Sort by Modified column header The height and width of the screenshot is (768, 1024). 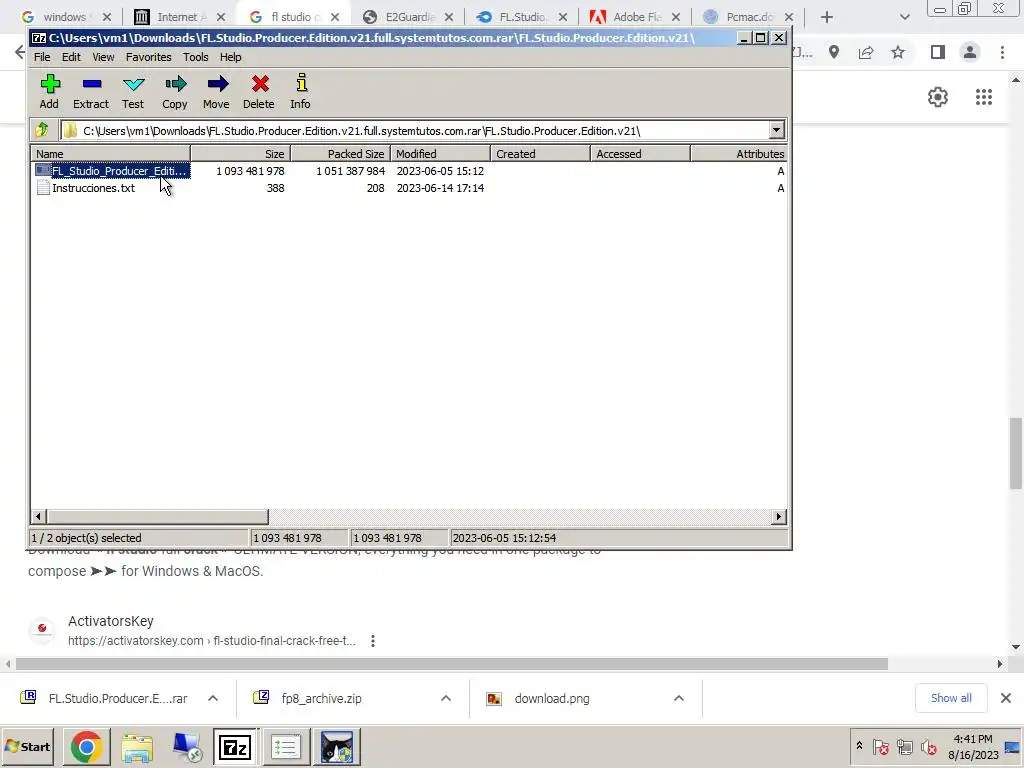tap(440, 153)
